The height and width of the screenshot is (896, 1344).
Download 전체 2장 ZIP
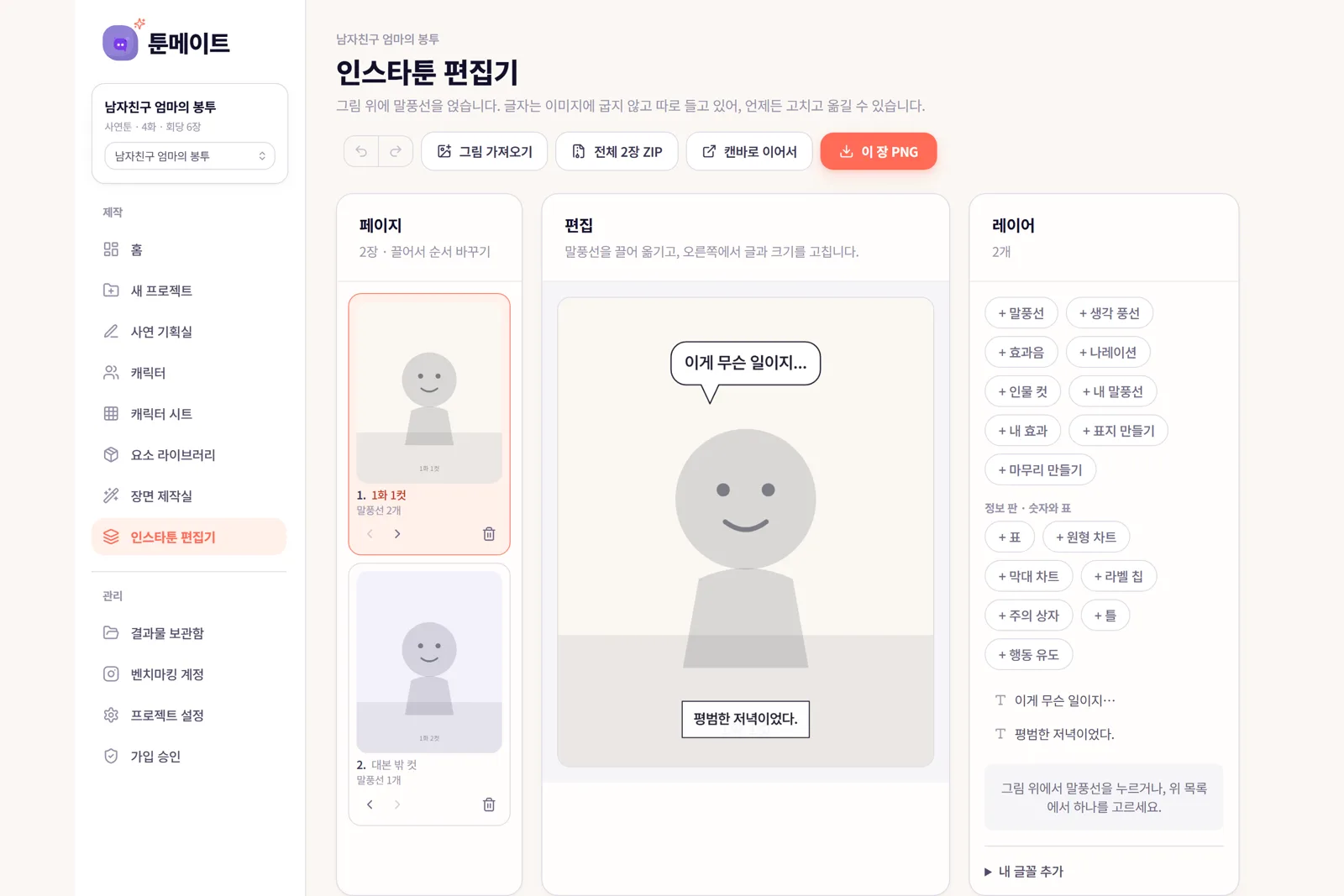(617, 151)
